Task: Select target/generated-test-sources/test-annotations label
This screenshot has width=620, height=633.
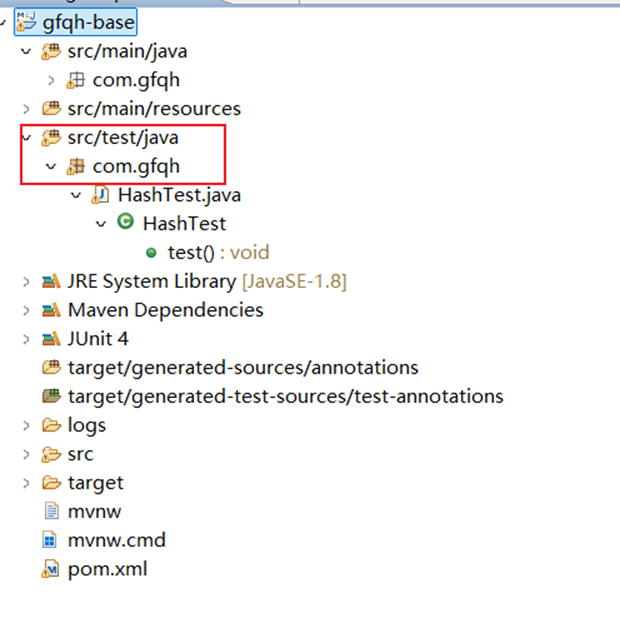Action: pos(285,397)
